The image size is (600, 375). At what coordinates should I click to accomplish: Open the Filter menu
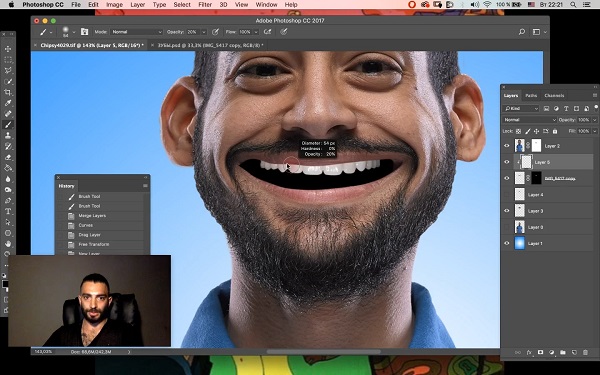[205, 5]
